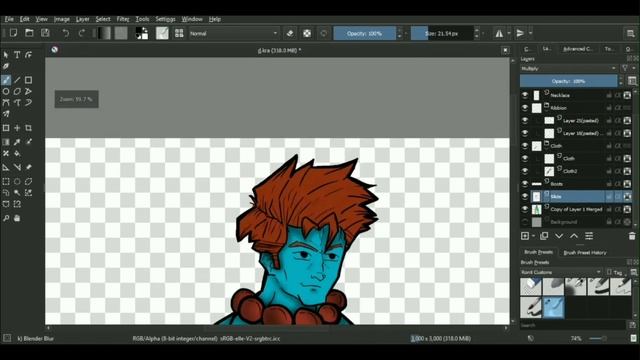The height and width of the screenshot is (360, 640).
Task: Hide the Necklace layer
Action: [x=525, y=95]
